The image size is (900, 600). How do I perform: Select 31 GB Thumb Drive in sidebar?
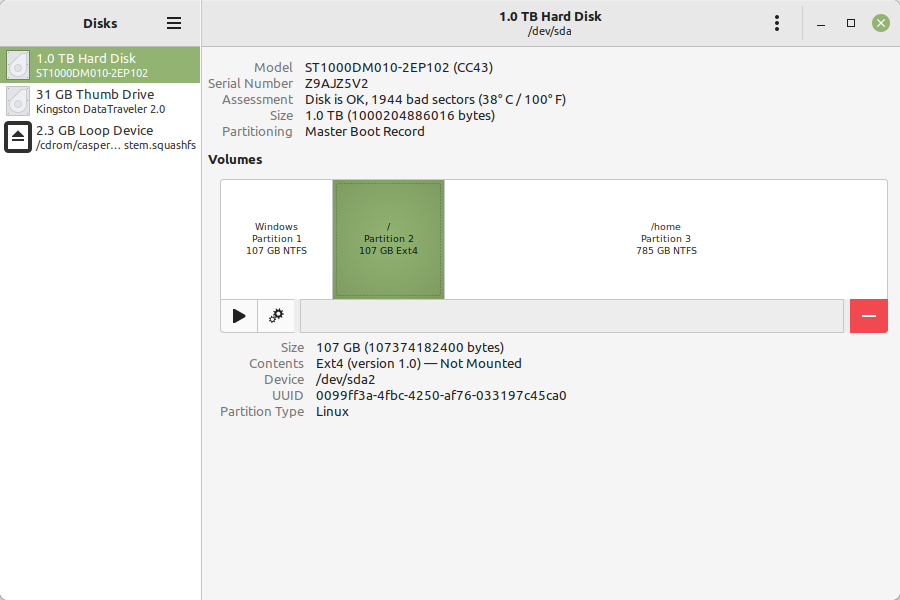click(100, 101)
